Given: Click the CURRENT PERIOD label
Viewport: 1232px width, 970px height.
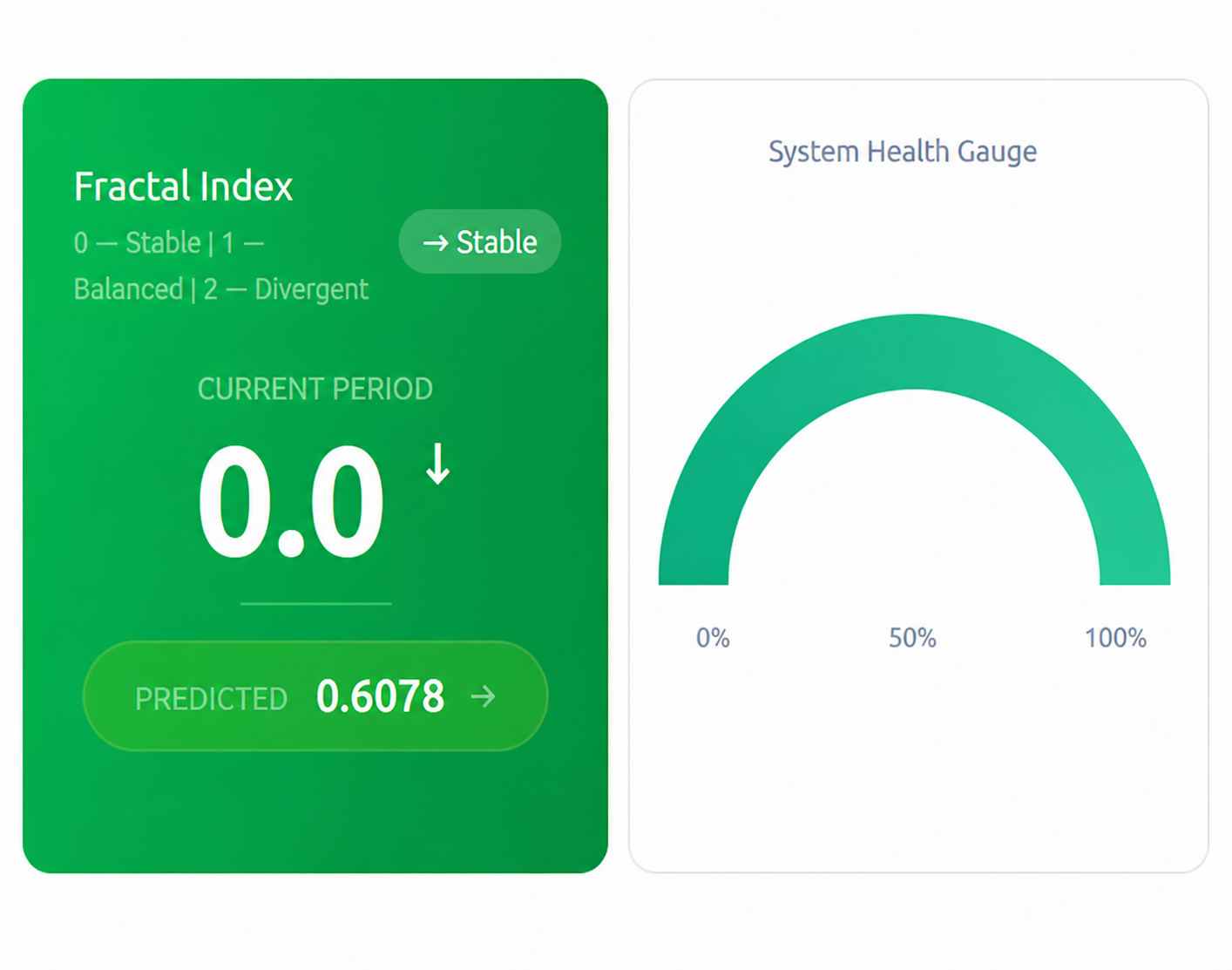Looking at the screenshot, I should pyautogui.click(x=315, y=389).
